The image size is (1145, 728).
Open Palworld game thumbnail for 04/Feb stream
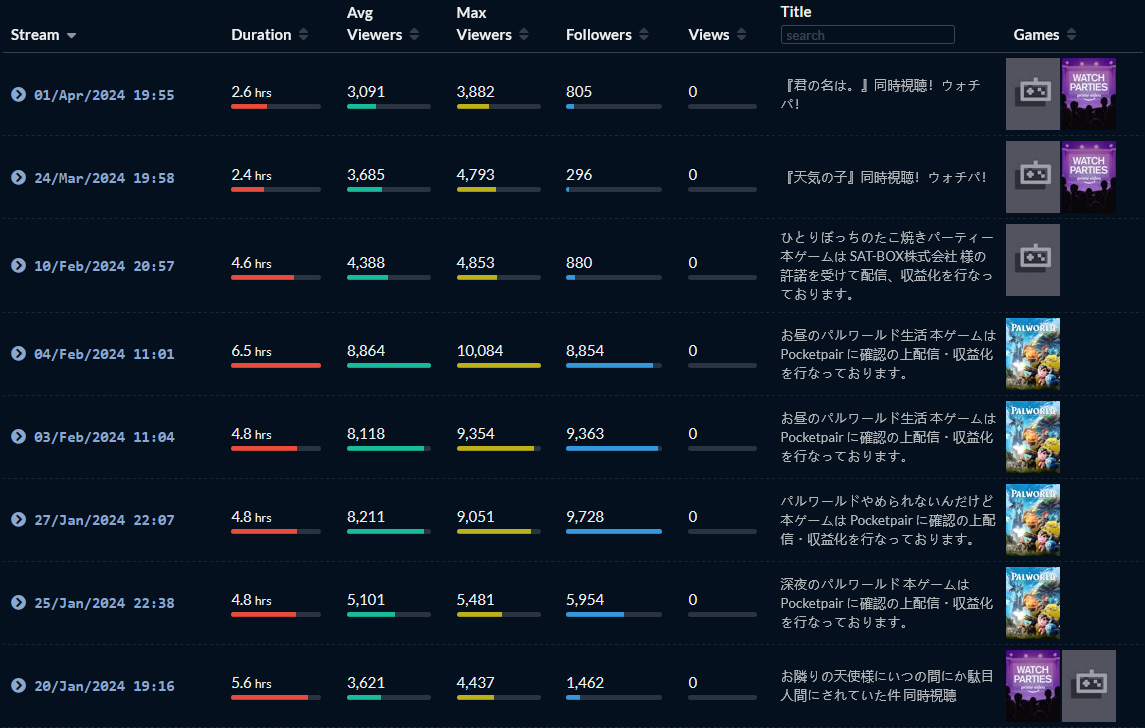tap(1032, 354)
